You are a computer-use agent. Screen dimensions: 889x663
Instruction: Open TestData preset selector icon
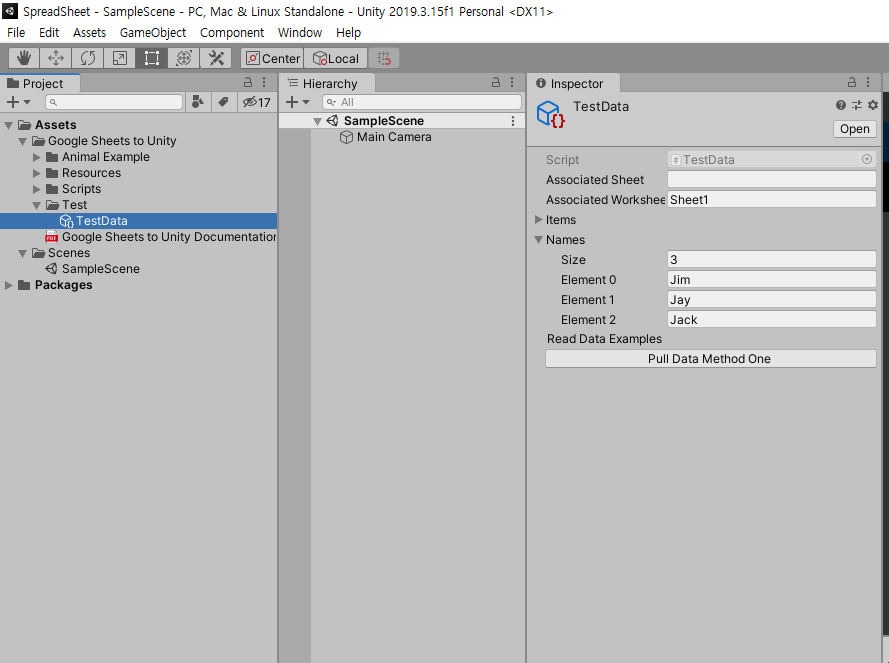[857, 105]
